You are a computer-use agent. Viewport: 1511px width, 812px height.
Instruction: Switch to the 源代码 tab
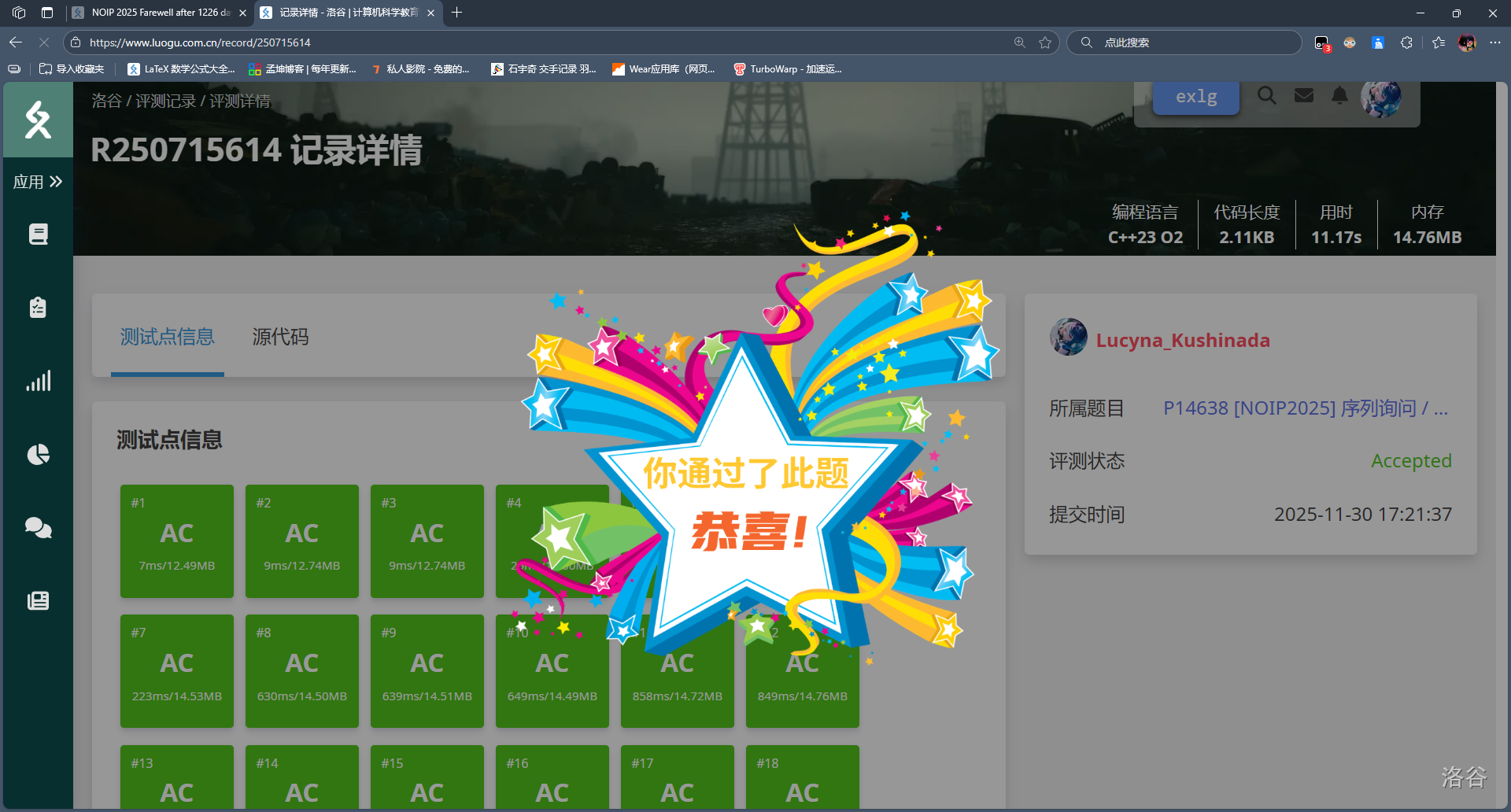tap(280, 338)
